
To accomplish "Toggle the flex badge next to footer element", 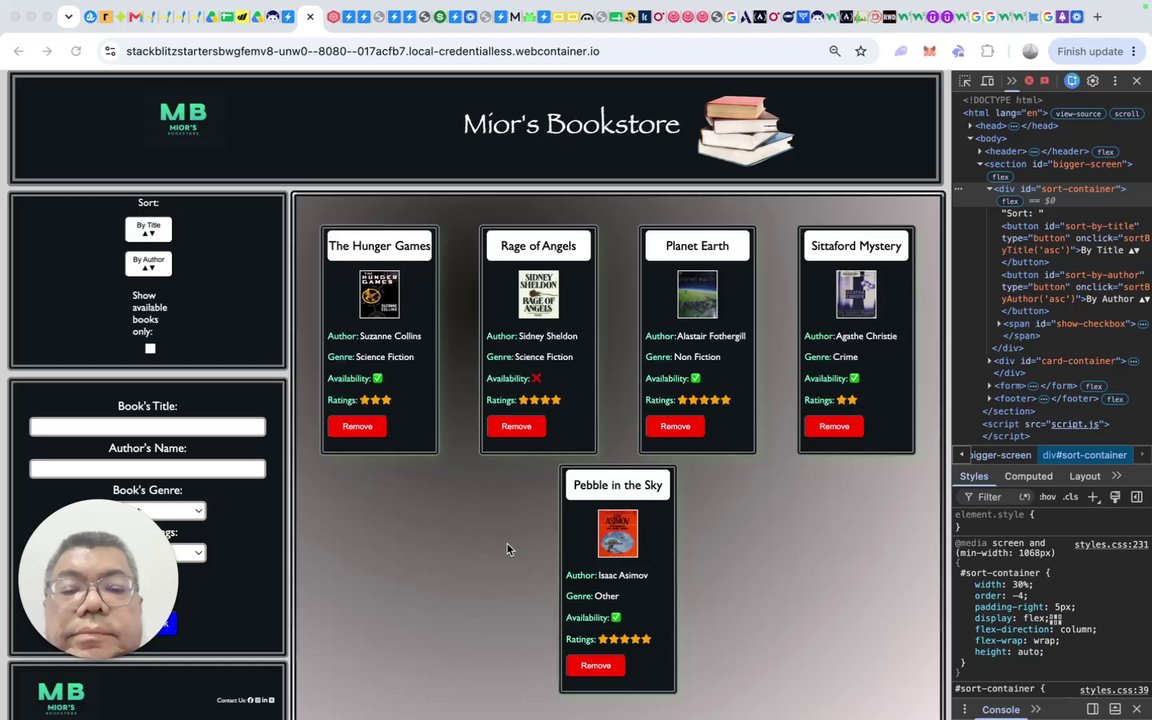I will tap(1115, 399).
